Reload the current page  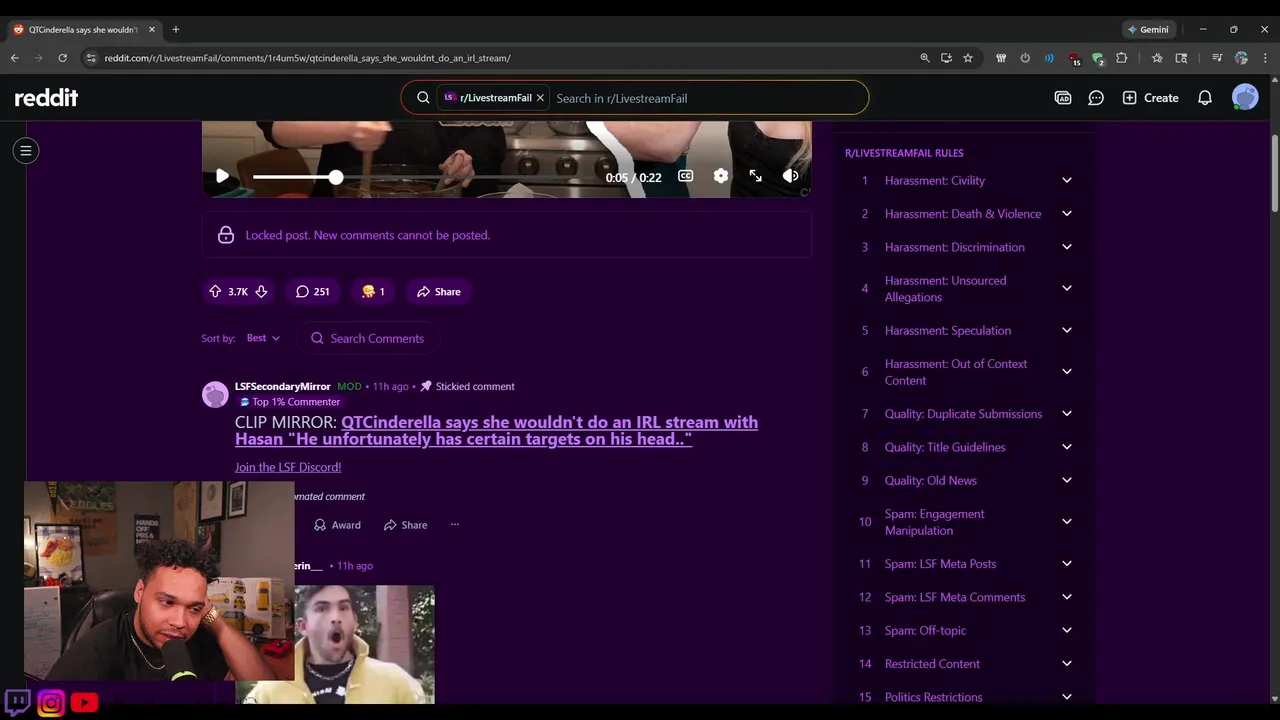click(x=62, y=58)
